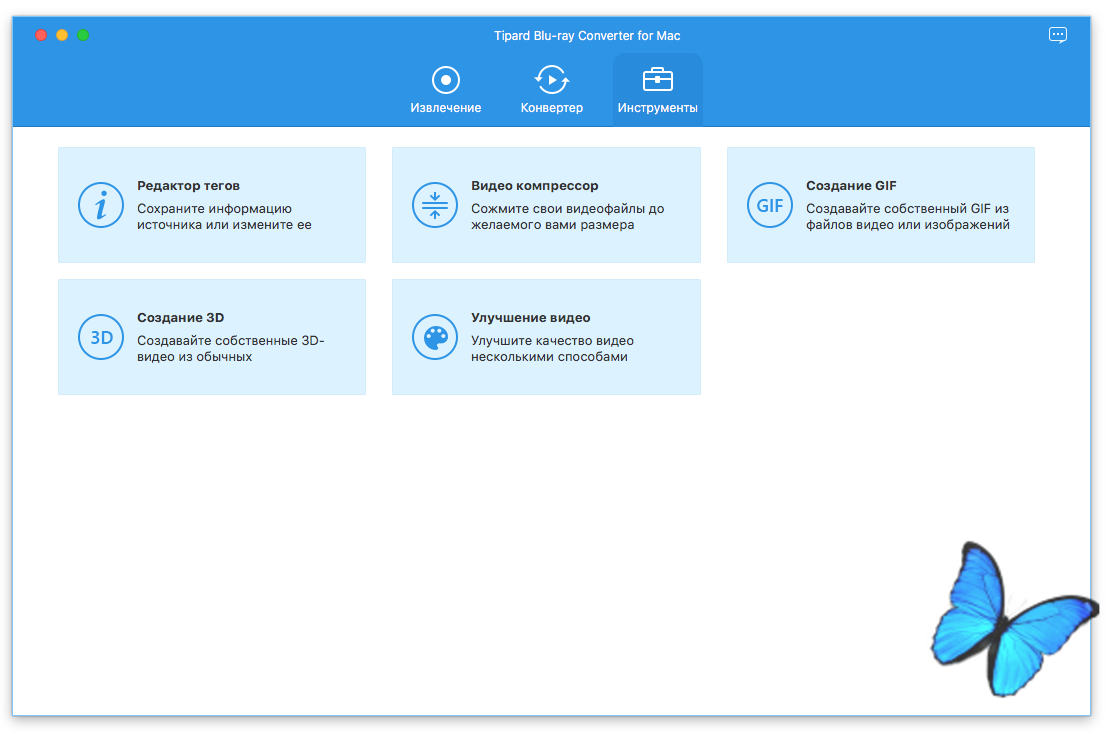Switch to the Конвертер tab
The image size is (1118, 734).
tap(551, 90)
